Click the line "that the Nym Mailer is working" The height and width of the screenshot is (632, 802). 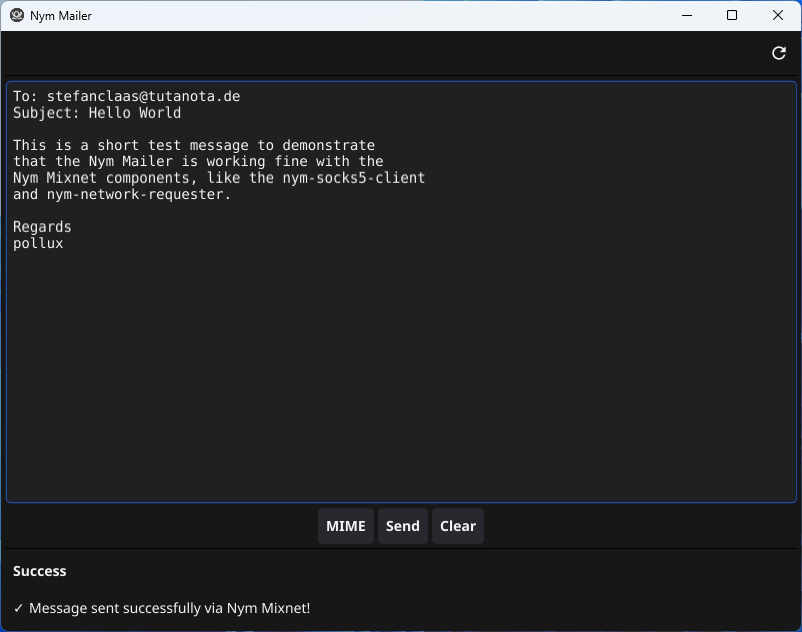point(198,162)
